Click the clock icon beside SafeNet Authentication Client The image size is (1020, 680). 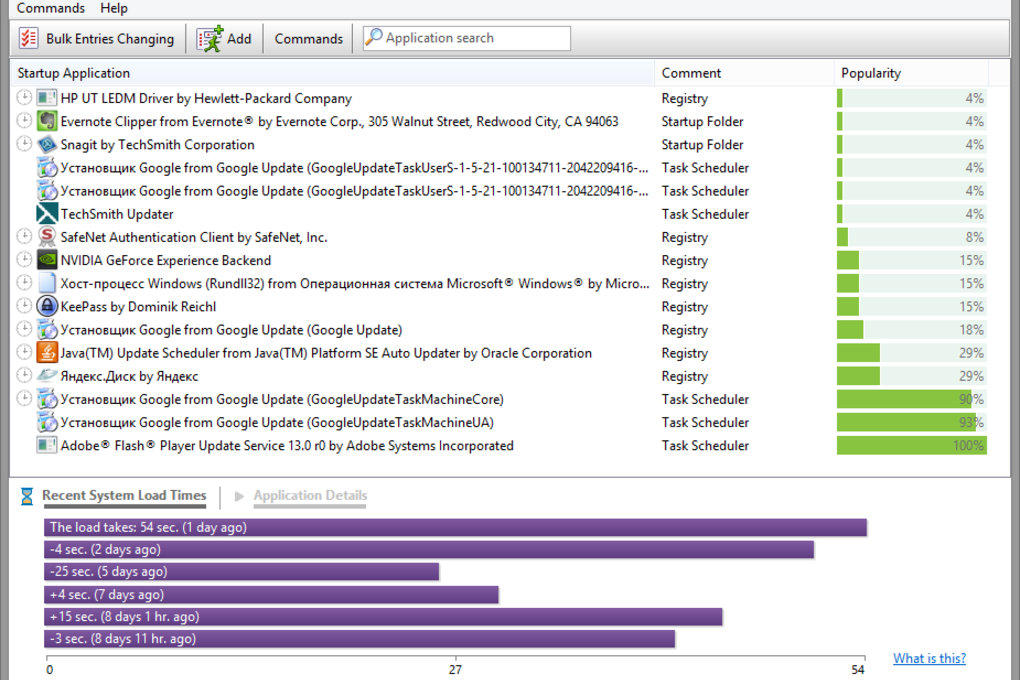(24, 237)
